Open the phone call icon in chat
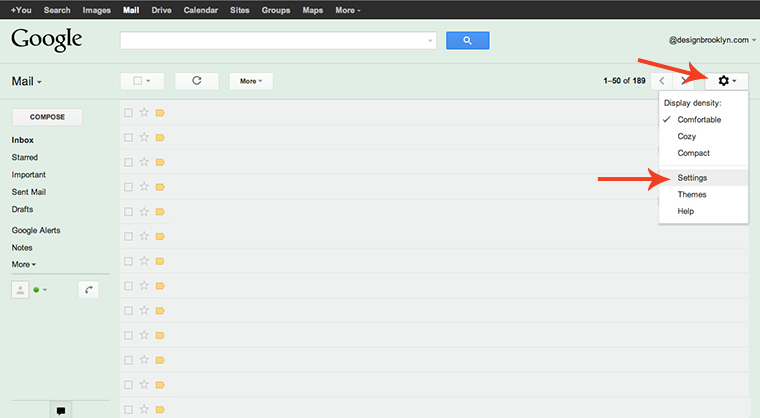The height and width of the screenshot is (418, 760). (88, 290)
